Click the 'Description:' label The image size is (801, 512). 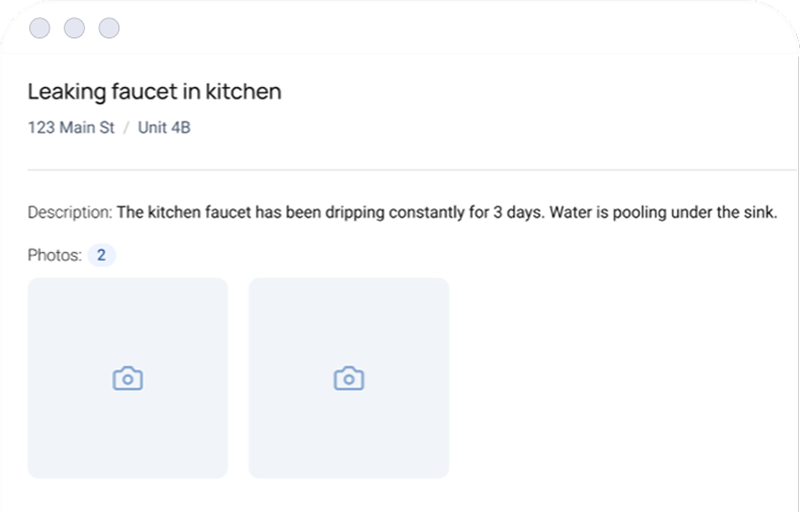pos(69,213)
